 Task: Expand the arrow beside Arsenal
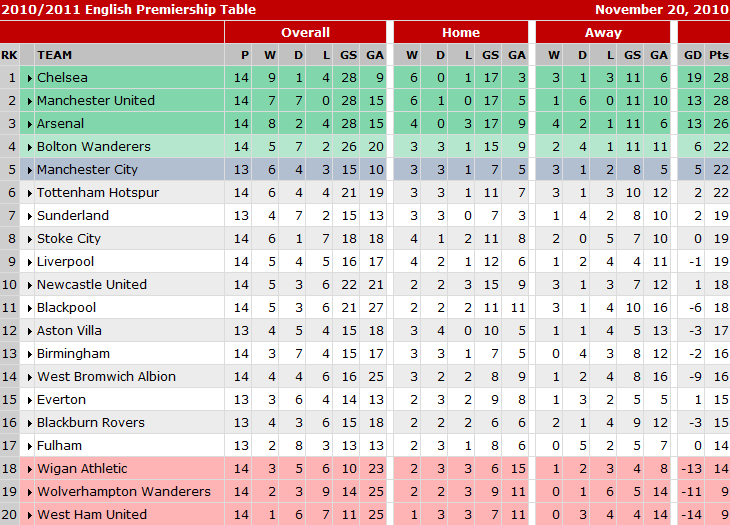(x=29, y=124)
